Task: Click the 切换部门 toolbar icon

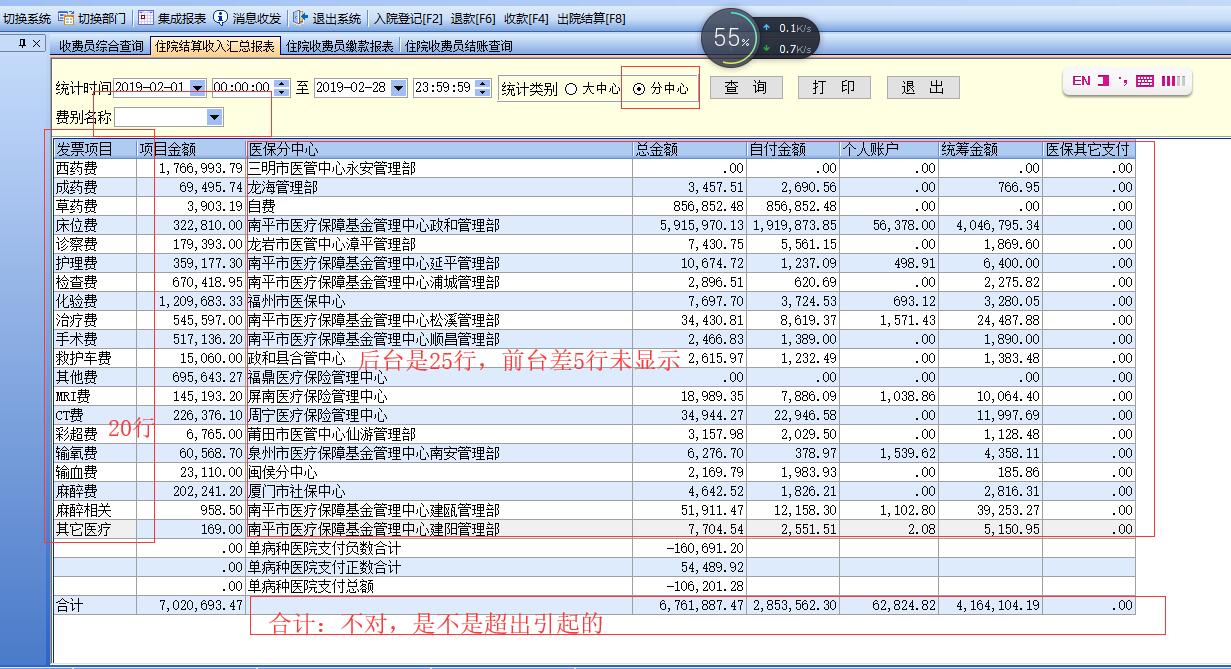Action: (x=66, y=18)
